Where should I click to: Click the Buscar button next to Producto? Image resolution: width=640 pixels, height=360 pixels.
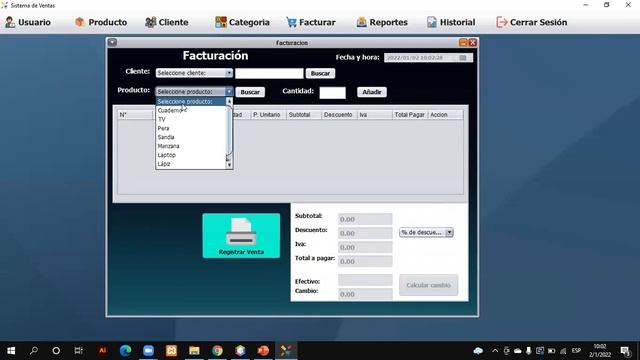click(x=250, y=92)
